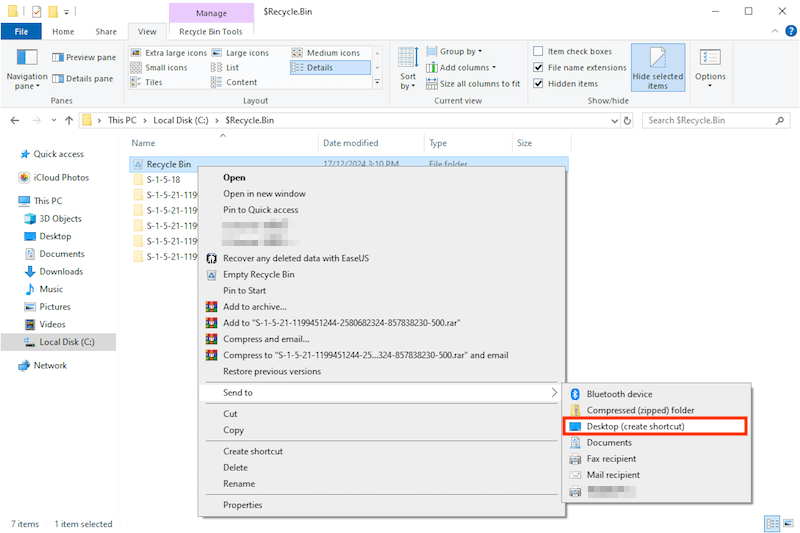Open the Group by dropdown
The height and width of the screenshot is (533, 800).
454,52
